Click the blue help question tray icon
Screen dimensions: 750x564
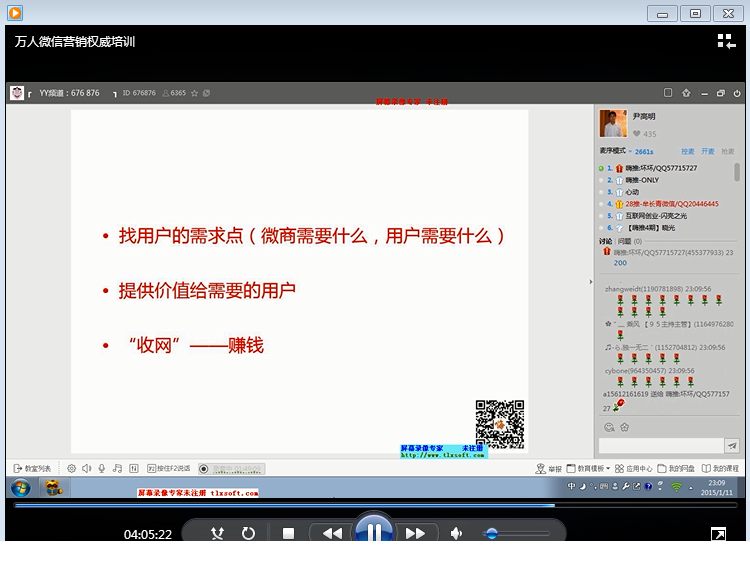click(648, 487)
